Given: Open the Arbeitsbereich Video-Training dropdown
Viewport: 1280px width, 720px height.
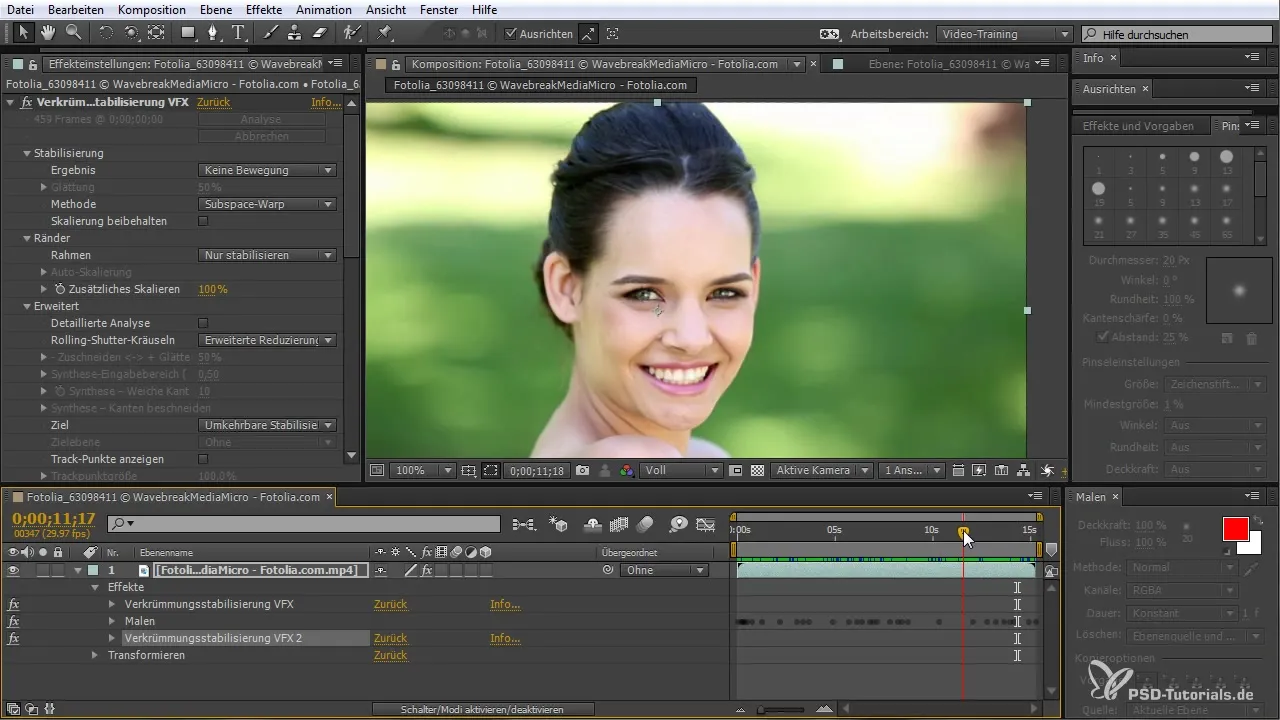Looking at the screenshot, I should tap(1005, 34).
